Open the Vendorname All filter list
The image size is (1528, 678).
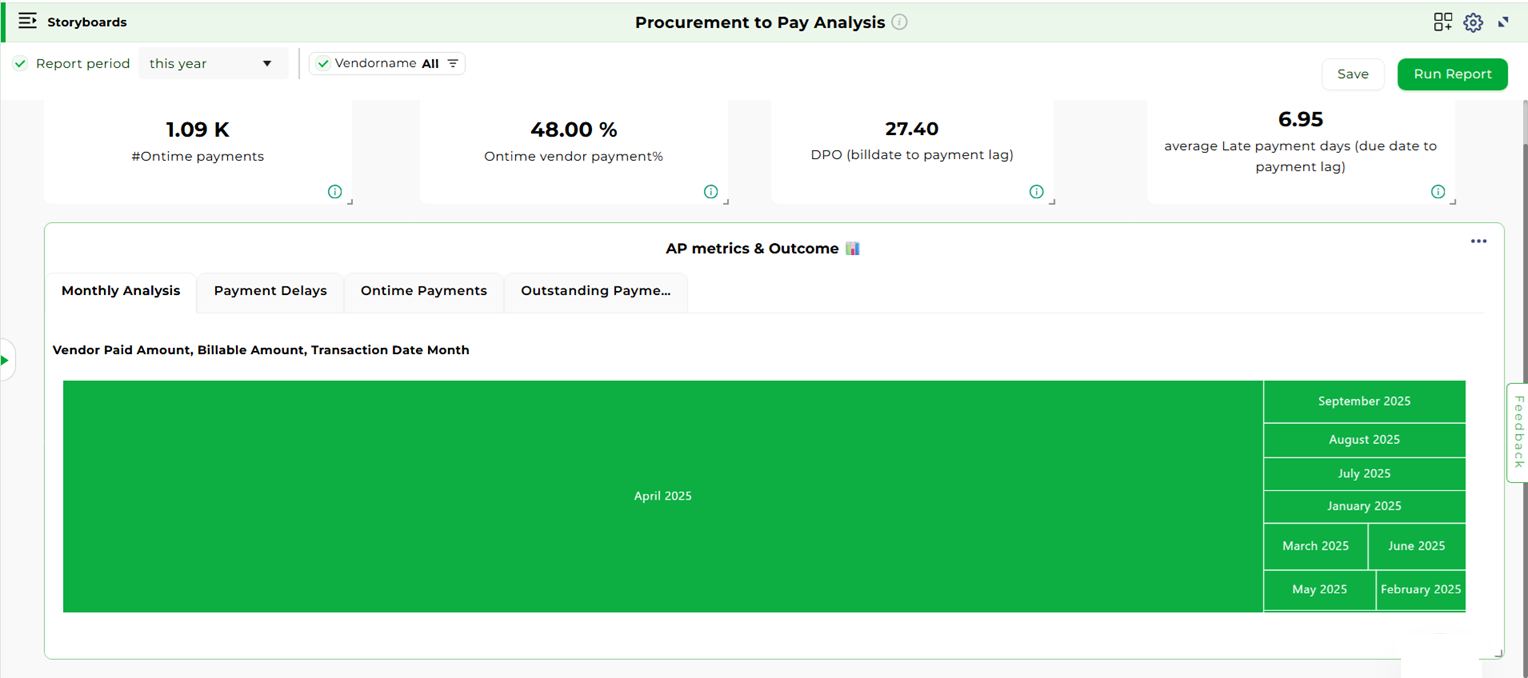[x=452, y=63]
